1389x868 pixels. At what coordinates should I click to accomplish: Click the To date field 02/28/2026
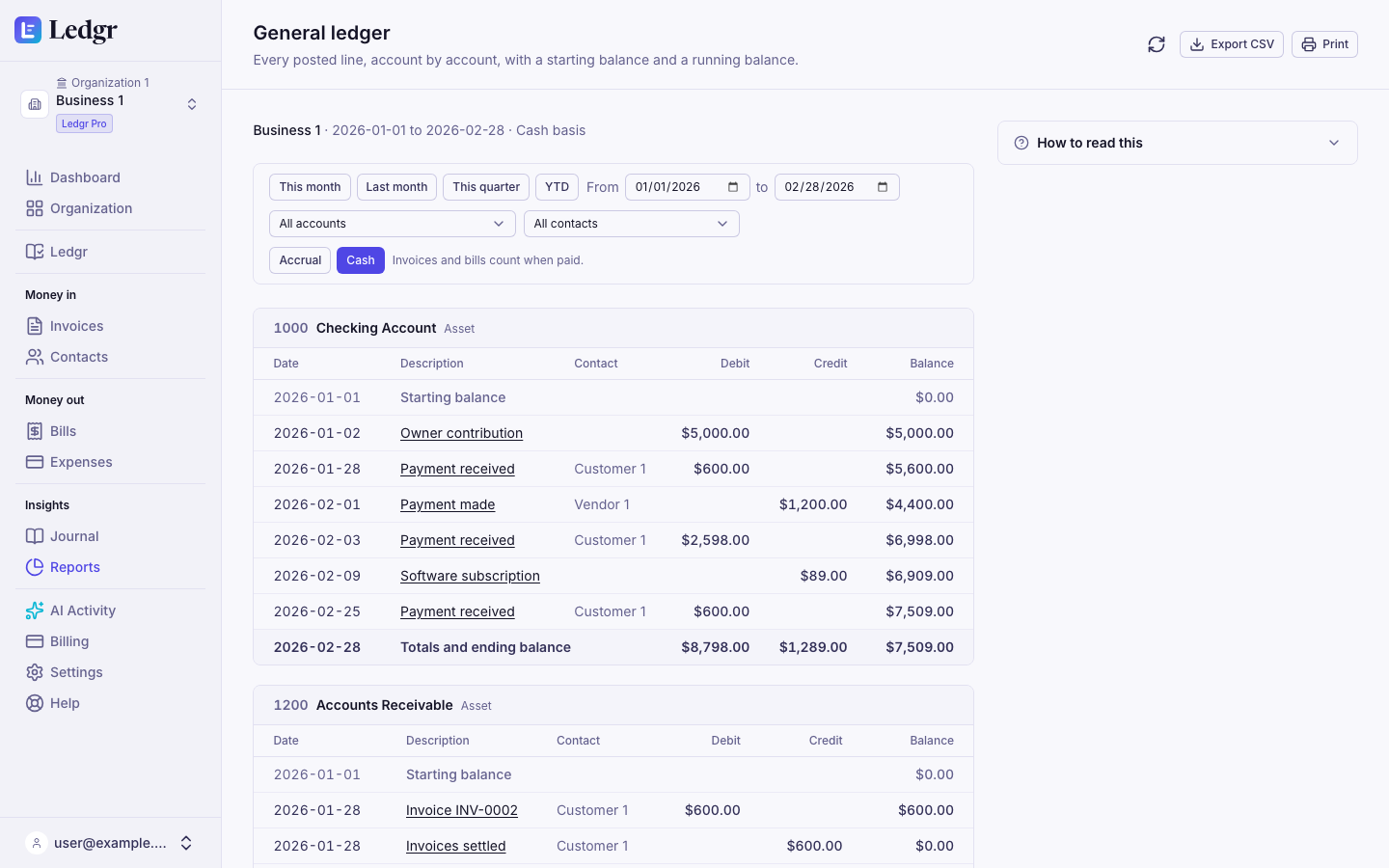[837, 187]
